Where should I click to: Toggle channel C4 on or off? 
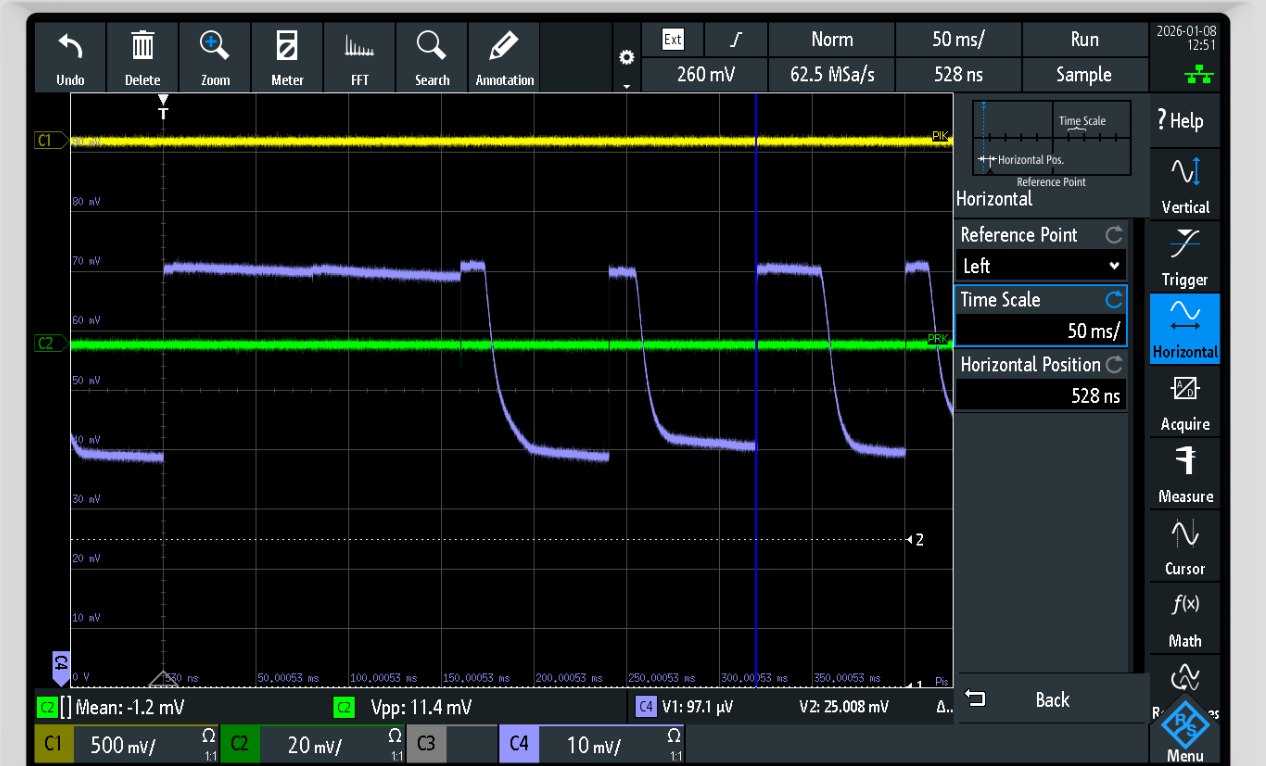(x=519, y=744)
